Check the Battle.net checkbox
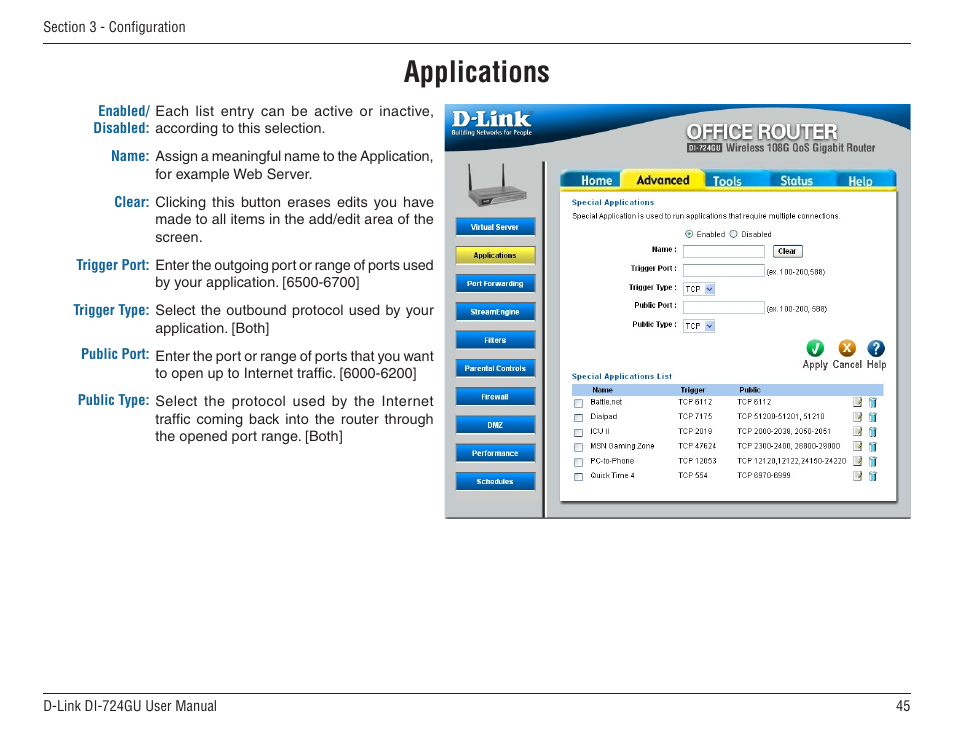This screenshot has width=954, height=738. [x=579, y=403]
